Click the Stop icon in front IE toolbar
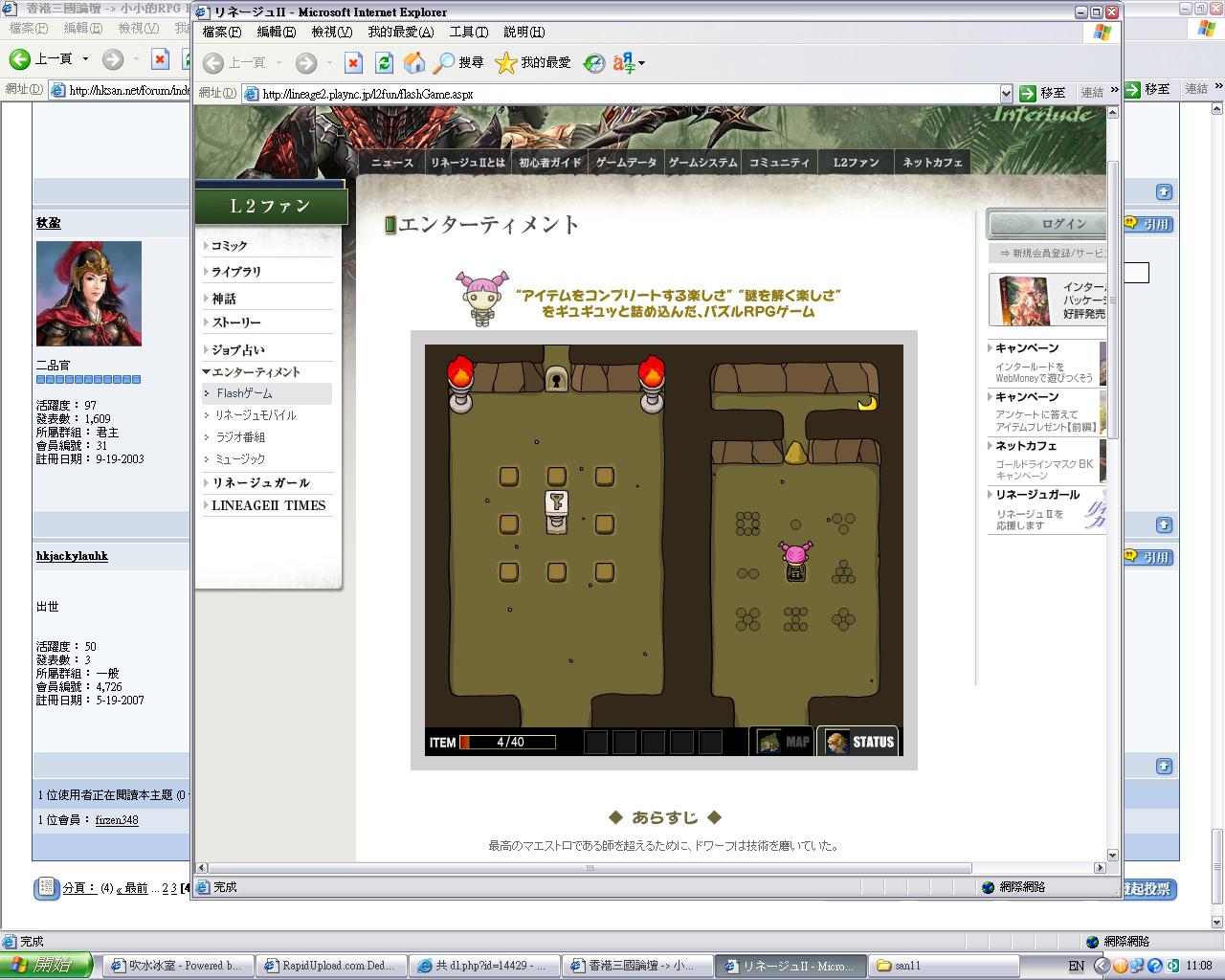1225x980 pixels. click(353, 63)
